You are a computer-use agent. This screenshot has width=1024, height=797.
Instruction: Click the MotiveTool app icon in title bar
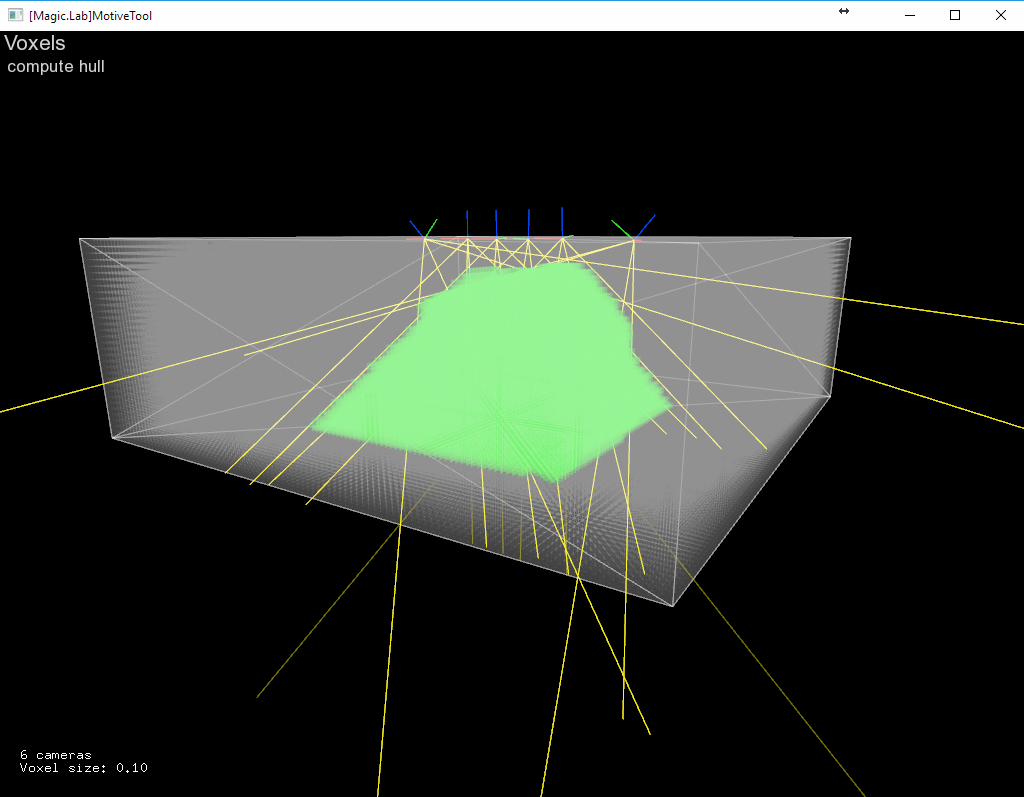pos(15,15)
